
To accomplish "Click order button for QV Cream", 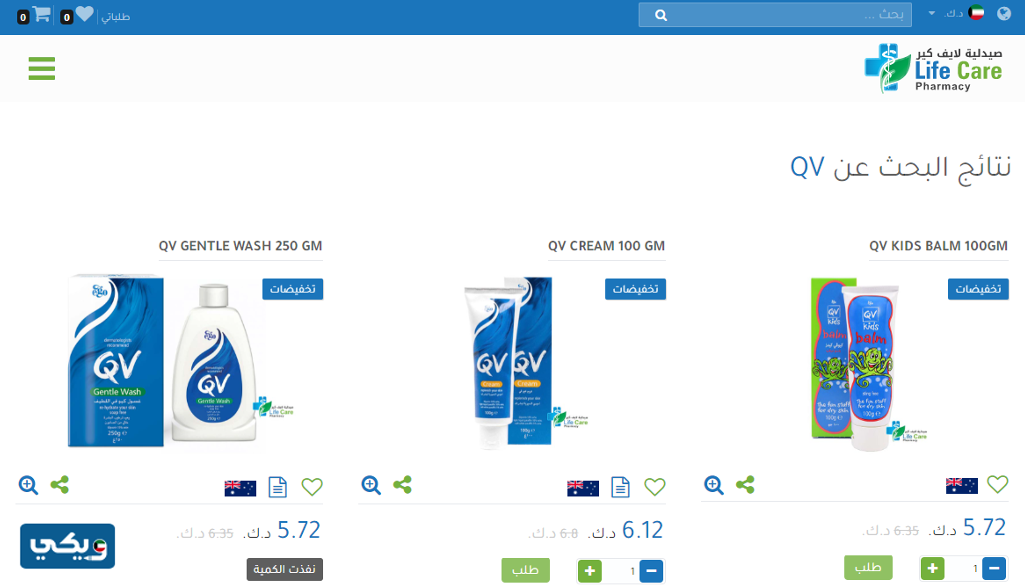I will [525, 570].
